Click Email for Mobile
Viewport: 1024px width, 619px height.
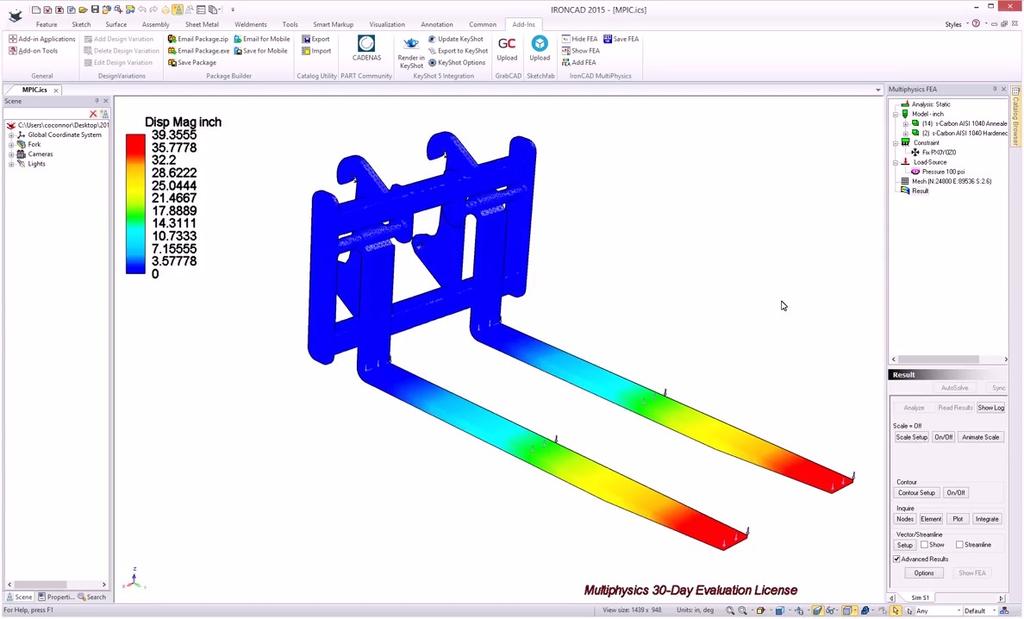[262, 39]
